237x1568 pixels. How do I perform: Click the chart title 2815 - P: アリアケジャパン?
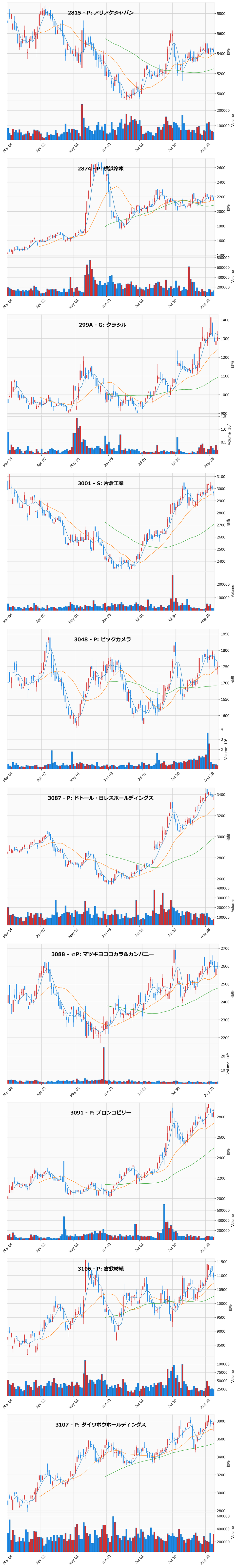(x=101, y=13)
